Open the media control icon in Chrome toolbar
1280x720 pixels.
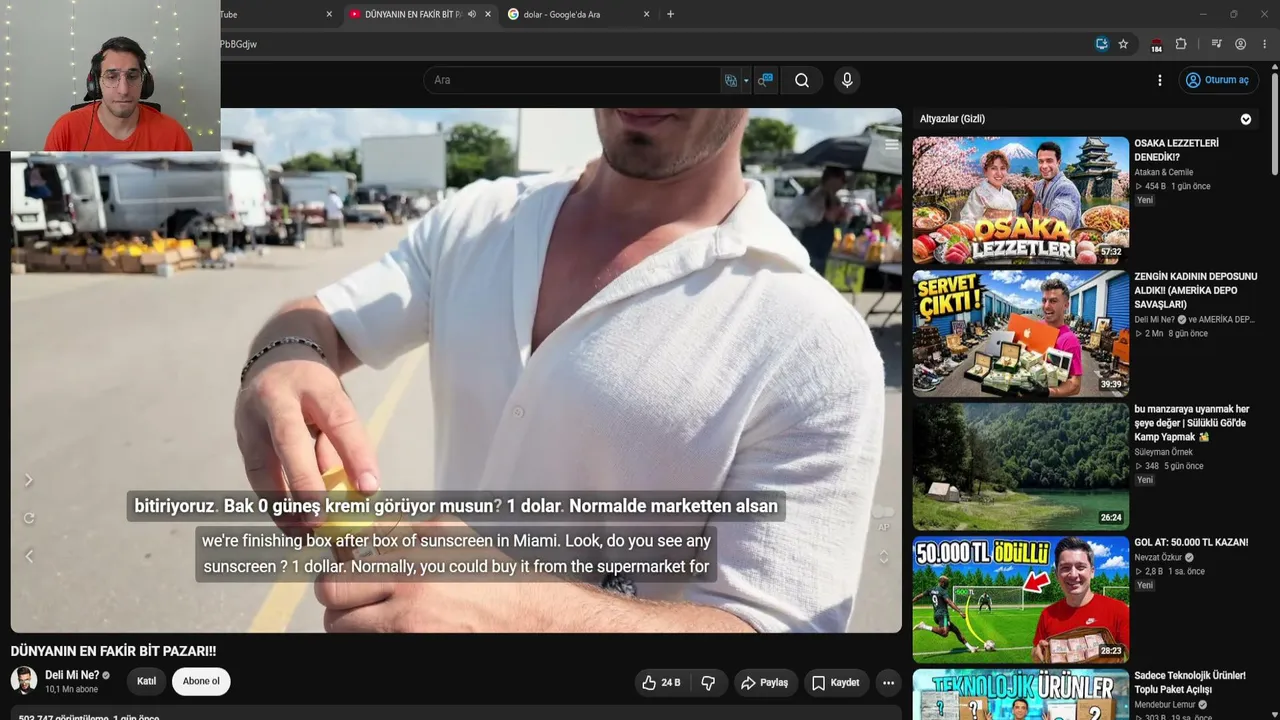coord(1216,44)
